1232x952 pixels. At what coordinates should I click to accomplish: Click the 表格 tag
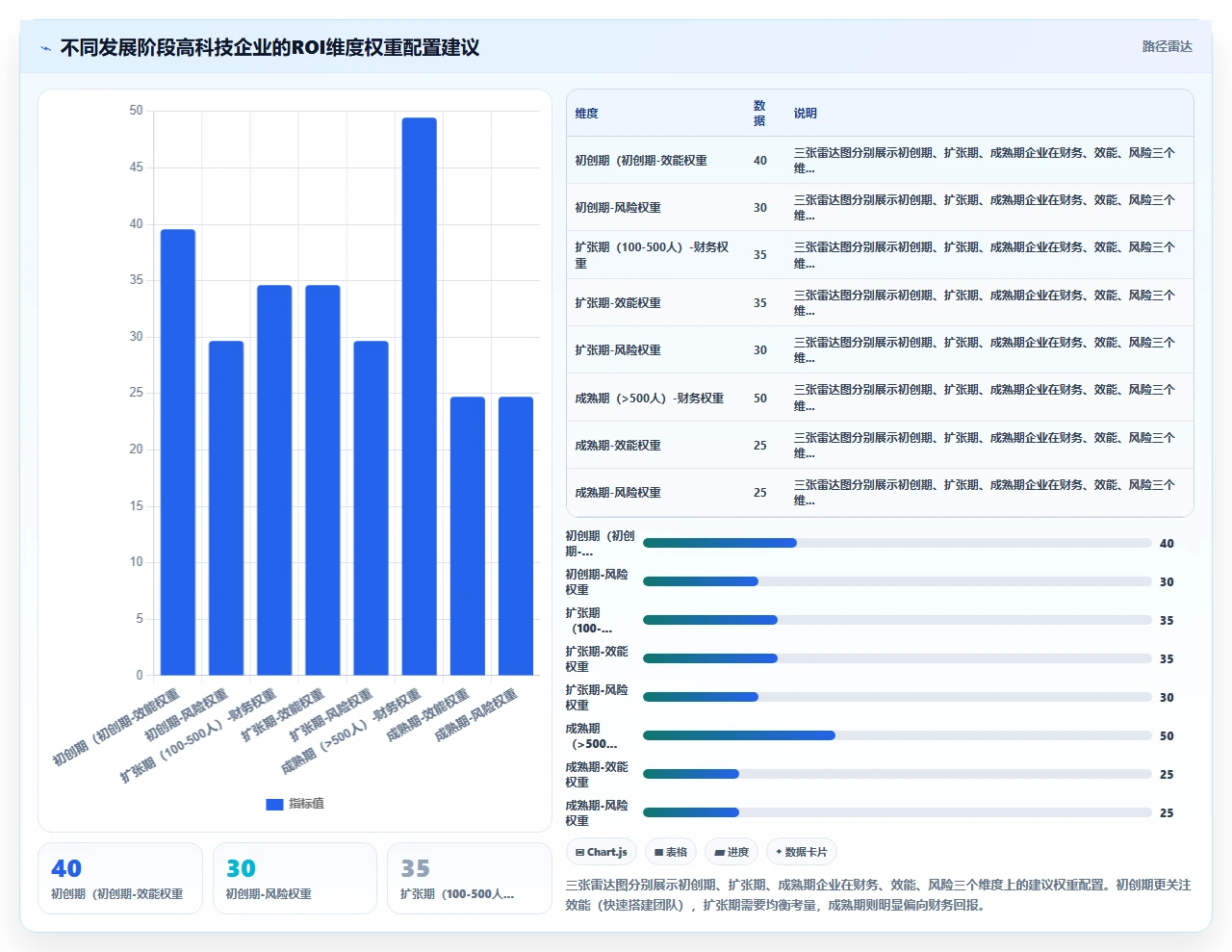[671, 852]
